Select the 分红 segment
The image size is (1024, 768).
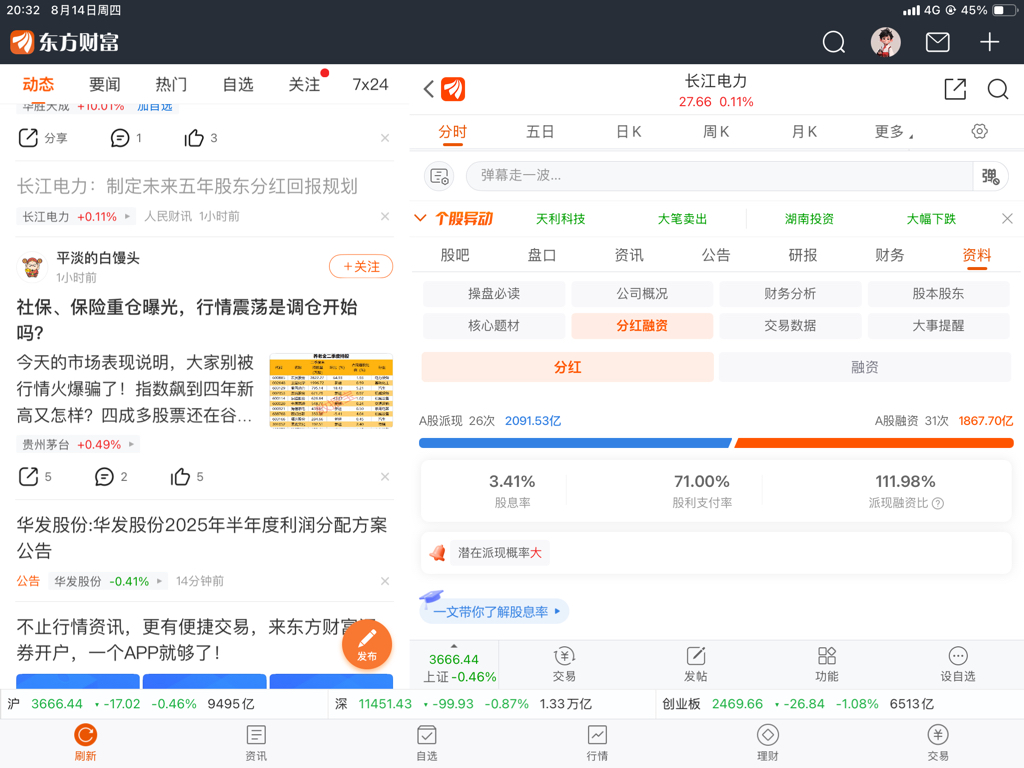568,367
